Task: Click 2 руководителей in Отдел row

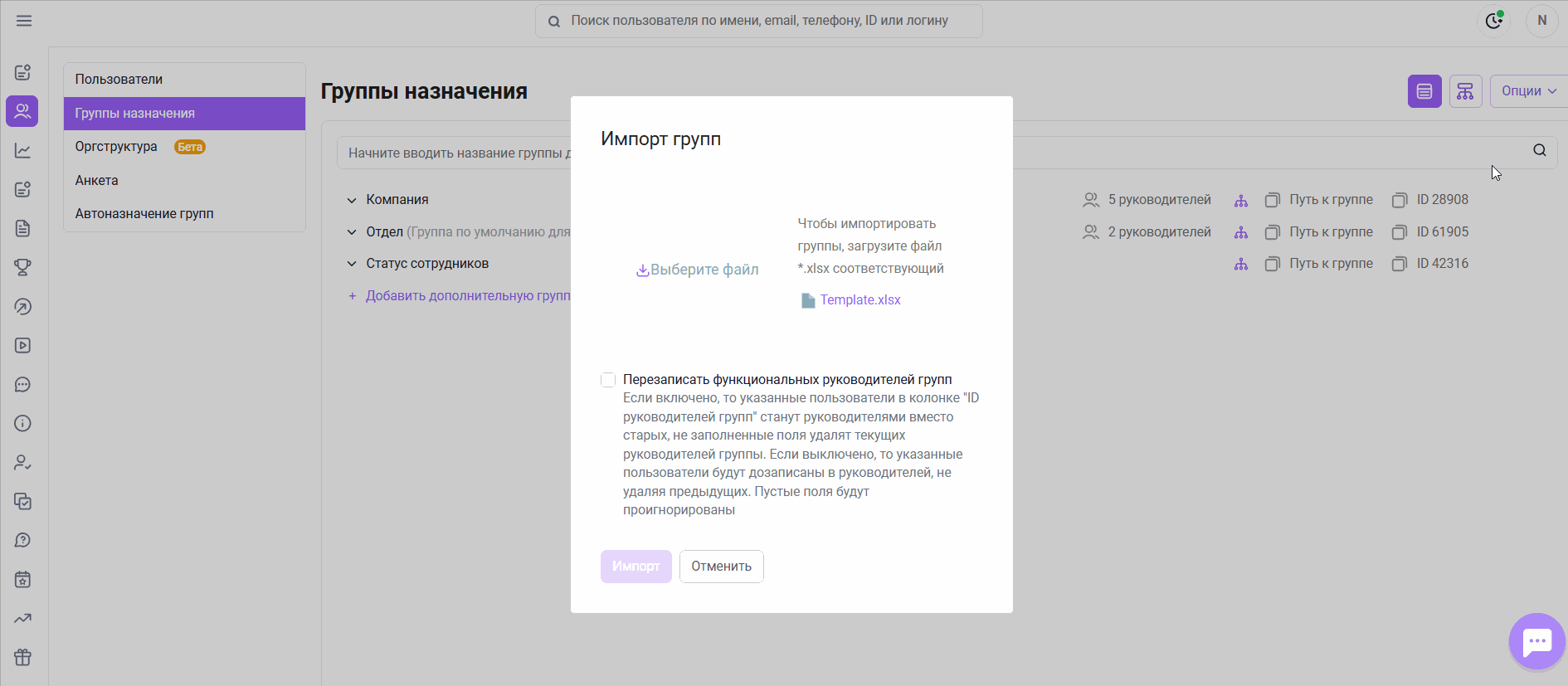Action: (x=1159, y=232)
